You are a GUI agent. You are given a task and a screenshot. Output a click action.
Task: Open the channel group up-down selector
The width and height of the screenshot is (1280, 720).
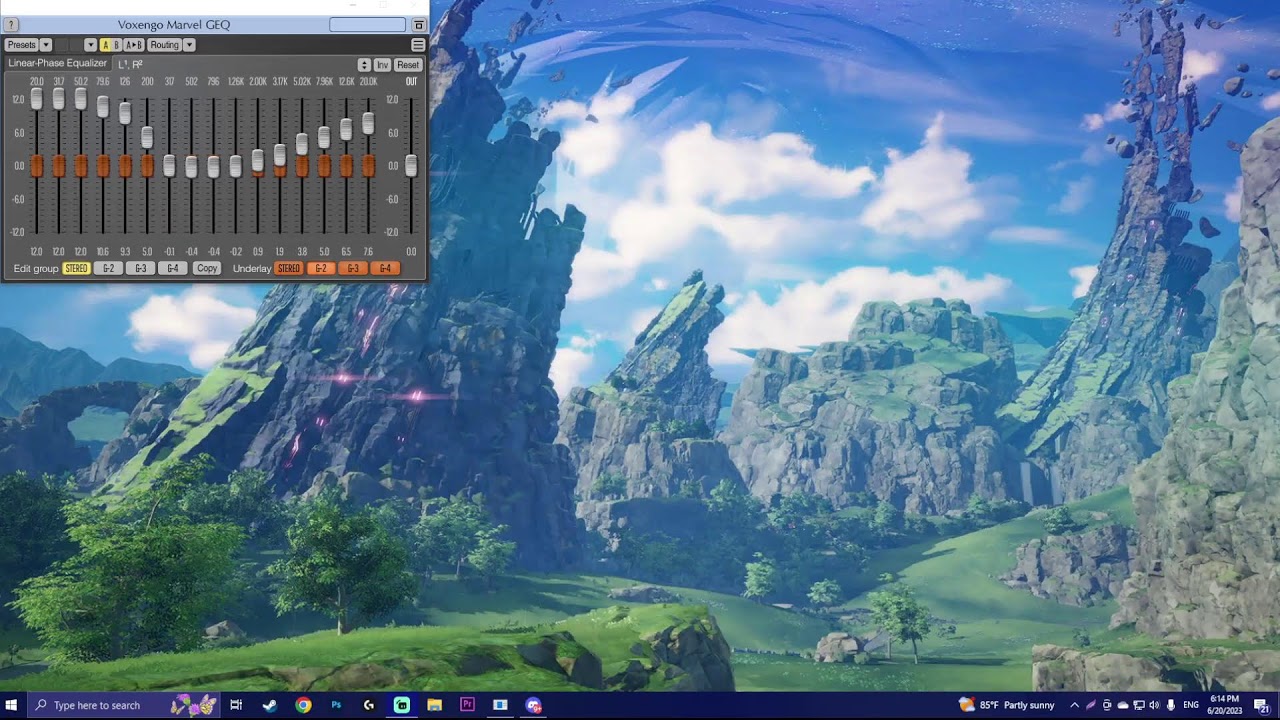click(364, 65)
